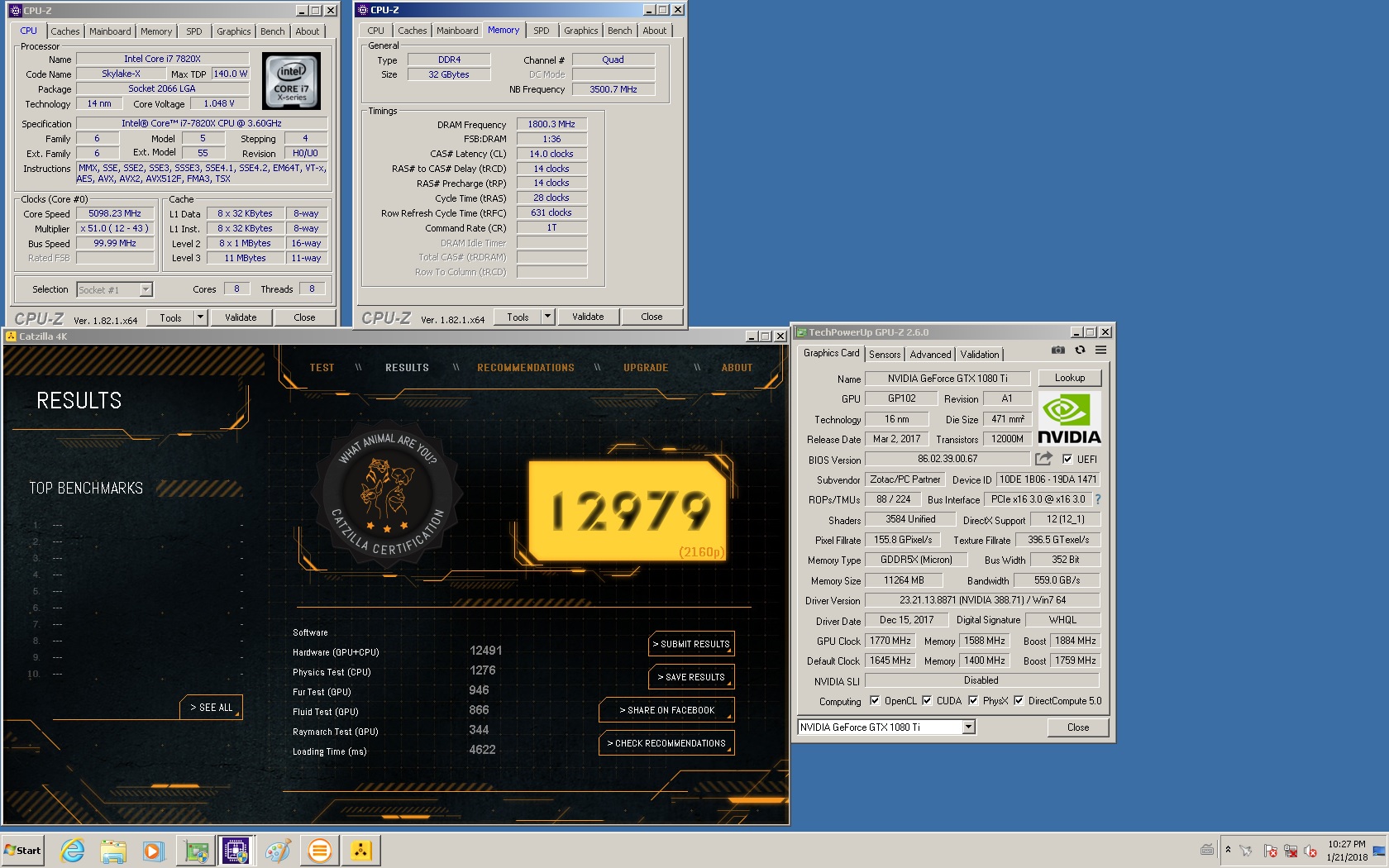Click the 12979 score panel
1389x868 pixels.
628,511
